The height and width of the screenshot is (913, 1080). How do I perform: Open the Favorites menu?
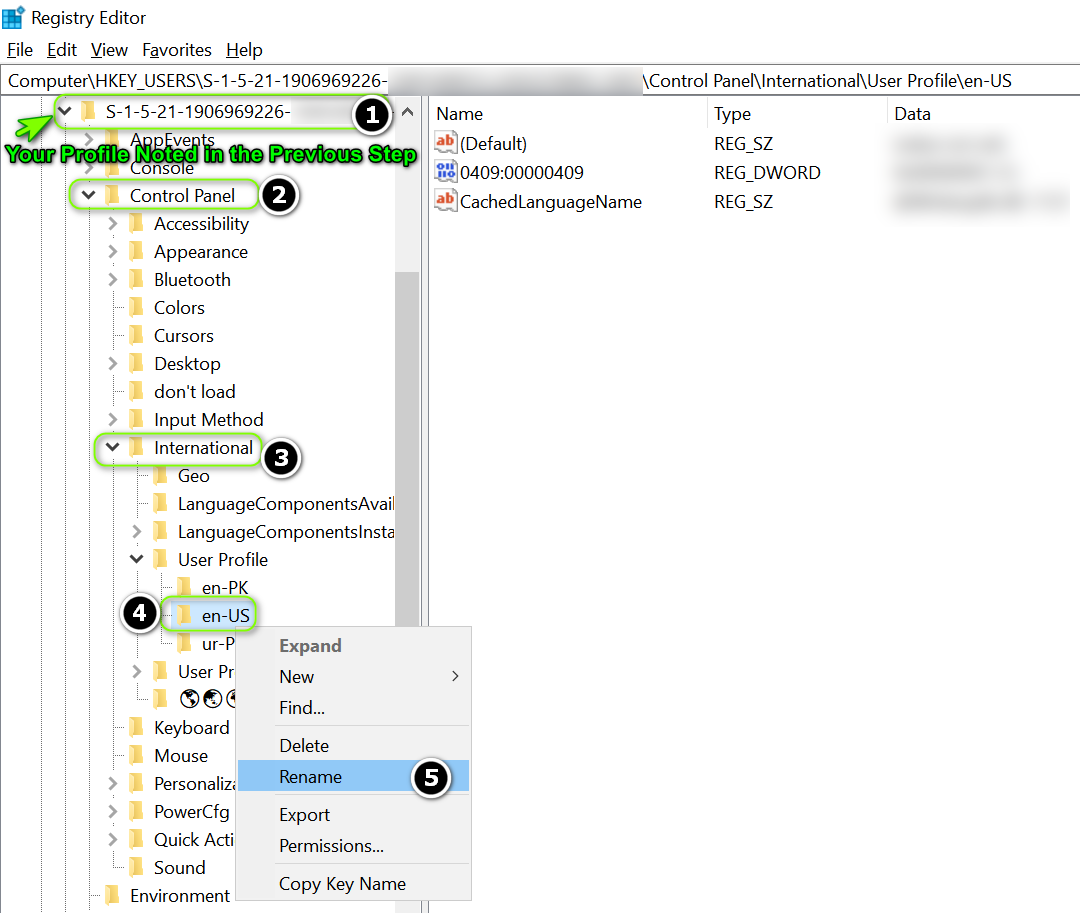(177, 50)
